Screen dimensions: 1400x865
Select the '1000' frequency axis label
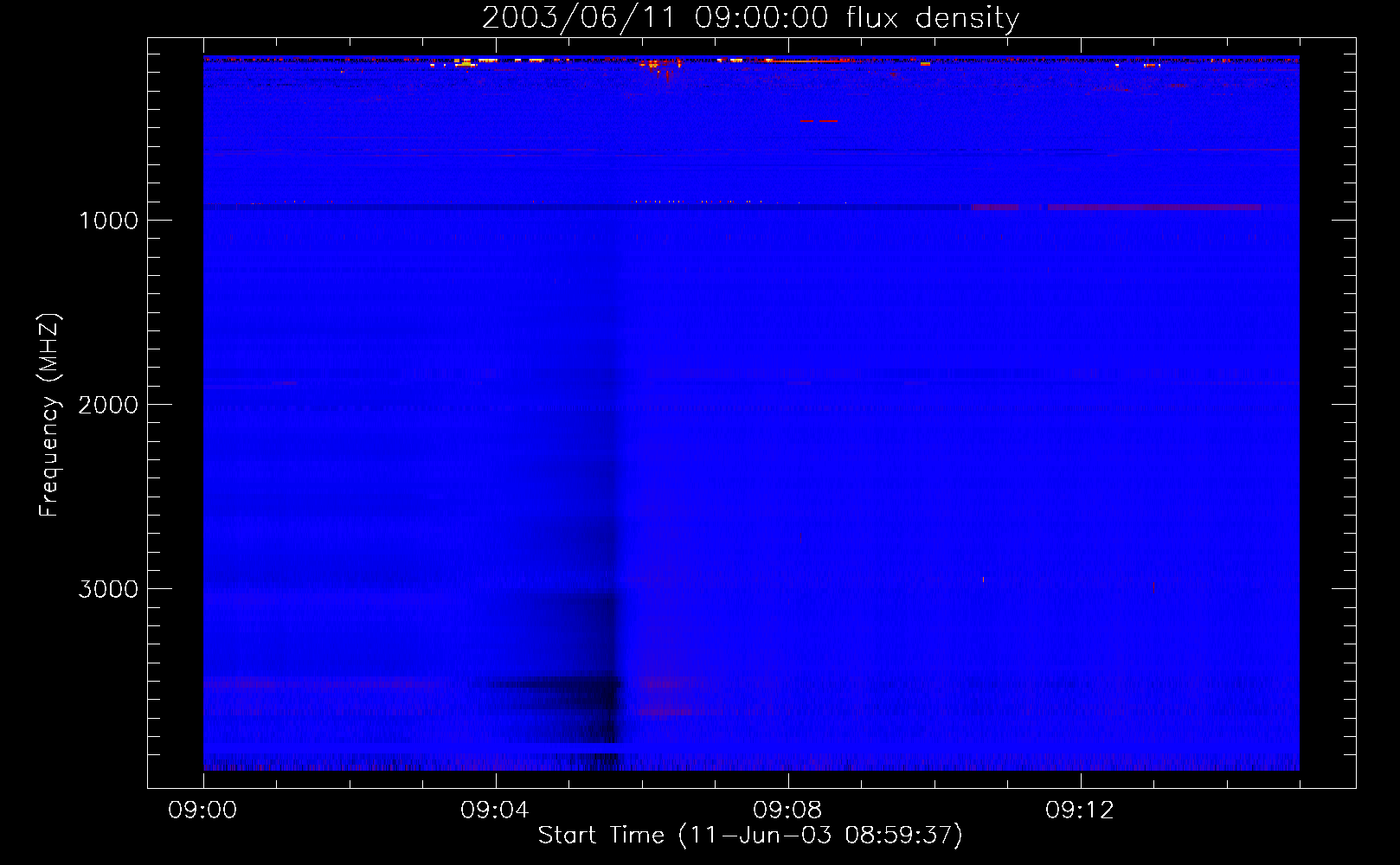(109, 221)
